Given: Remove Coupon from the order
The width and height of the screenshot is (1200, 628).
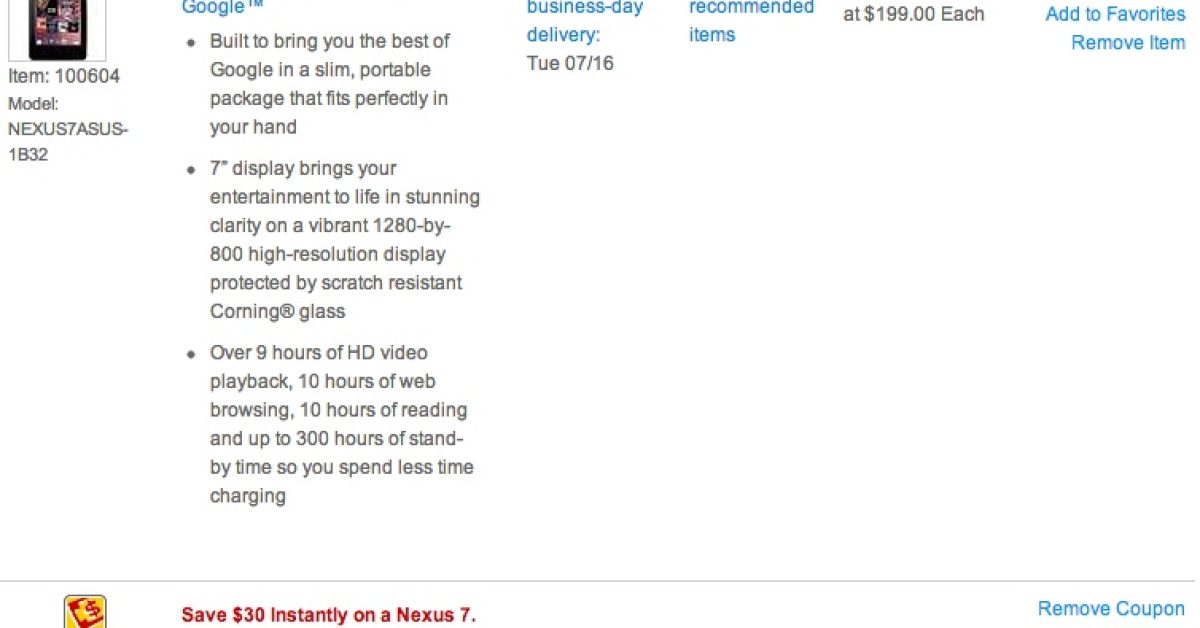Looking at the screenshot, I should (x=1110, y=609).
